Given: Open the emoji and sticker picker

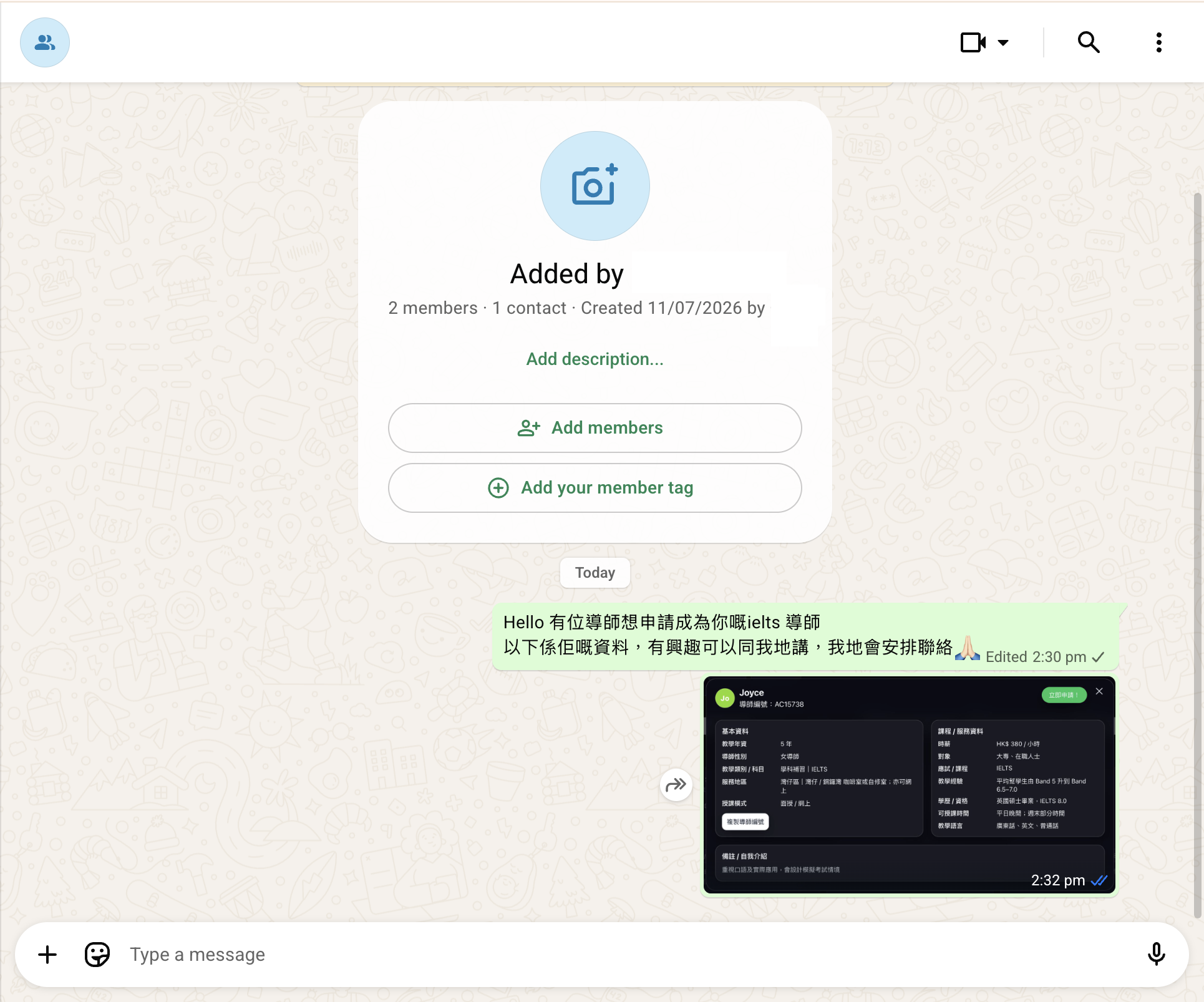Looking at the screenshot, I should point(97,955).
